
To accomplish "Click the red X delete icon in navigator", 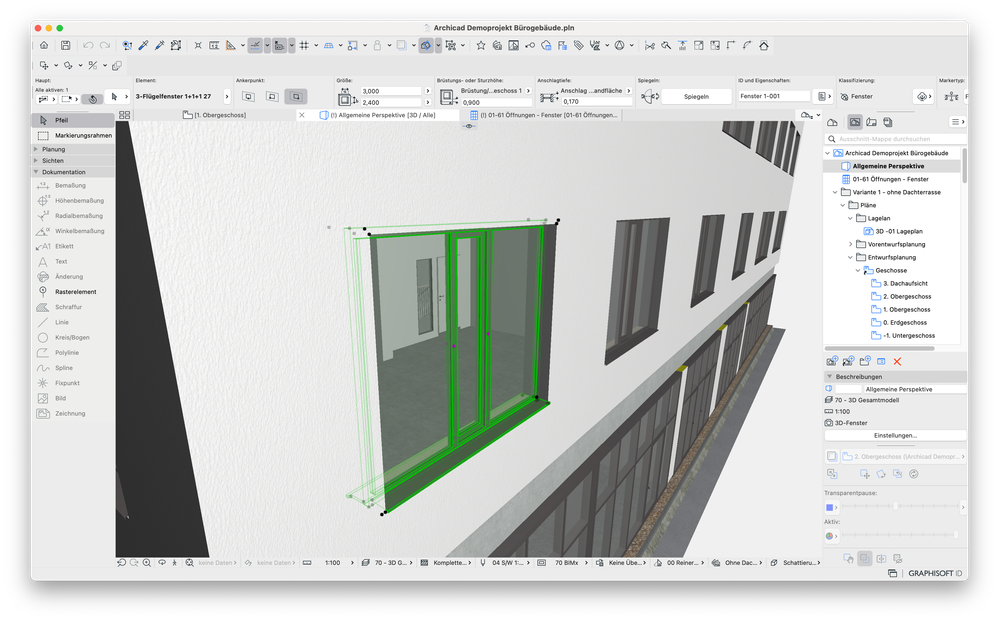I will pyautogui.click(x=897, y=362).
